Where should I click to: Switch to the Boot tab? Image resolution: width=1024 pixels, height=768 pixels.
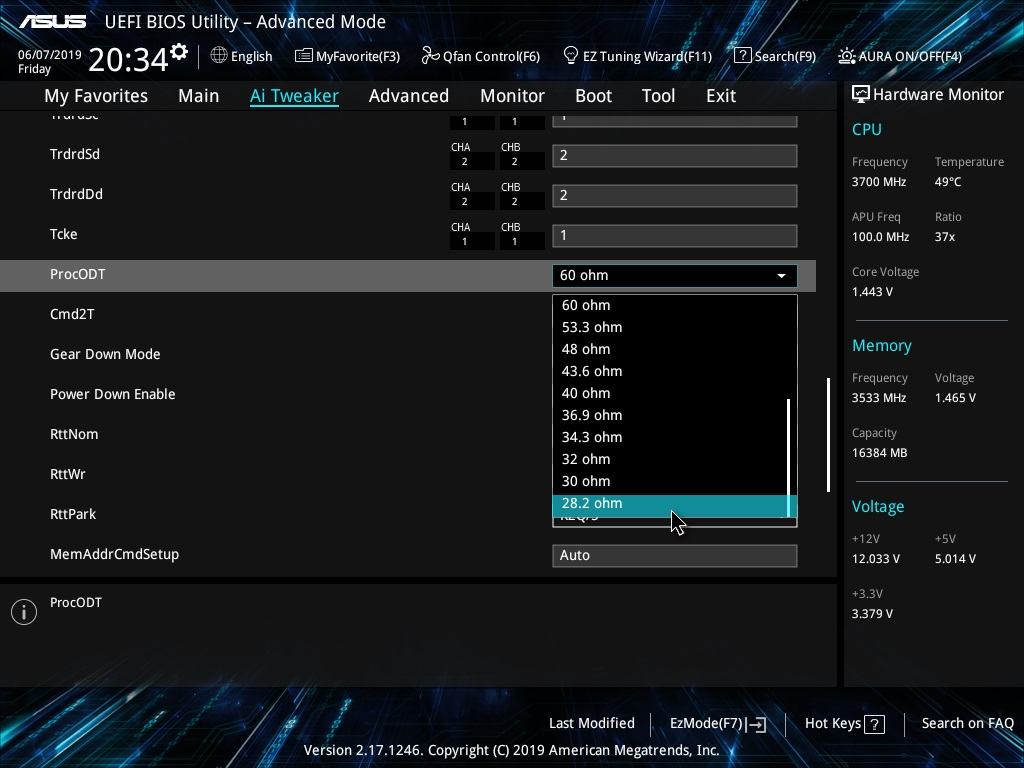(593, 95)
